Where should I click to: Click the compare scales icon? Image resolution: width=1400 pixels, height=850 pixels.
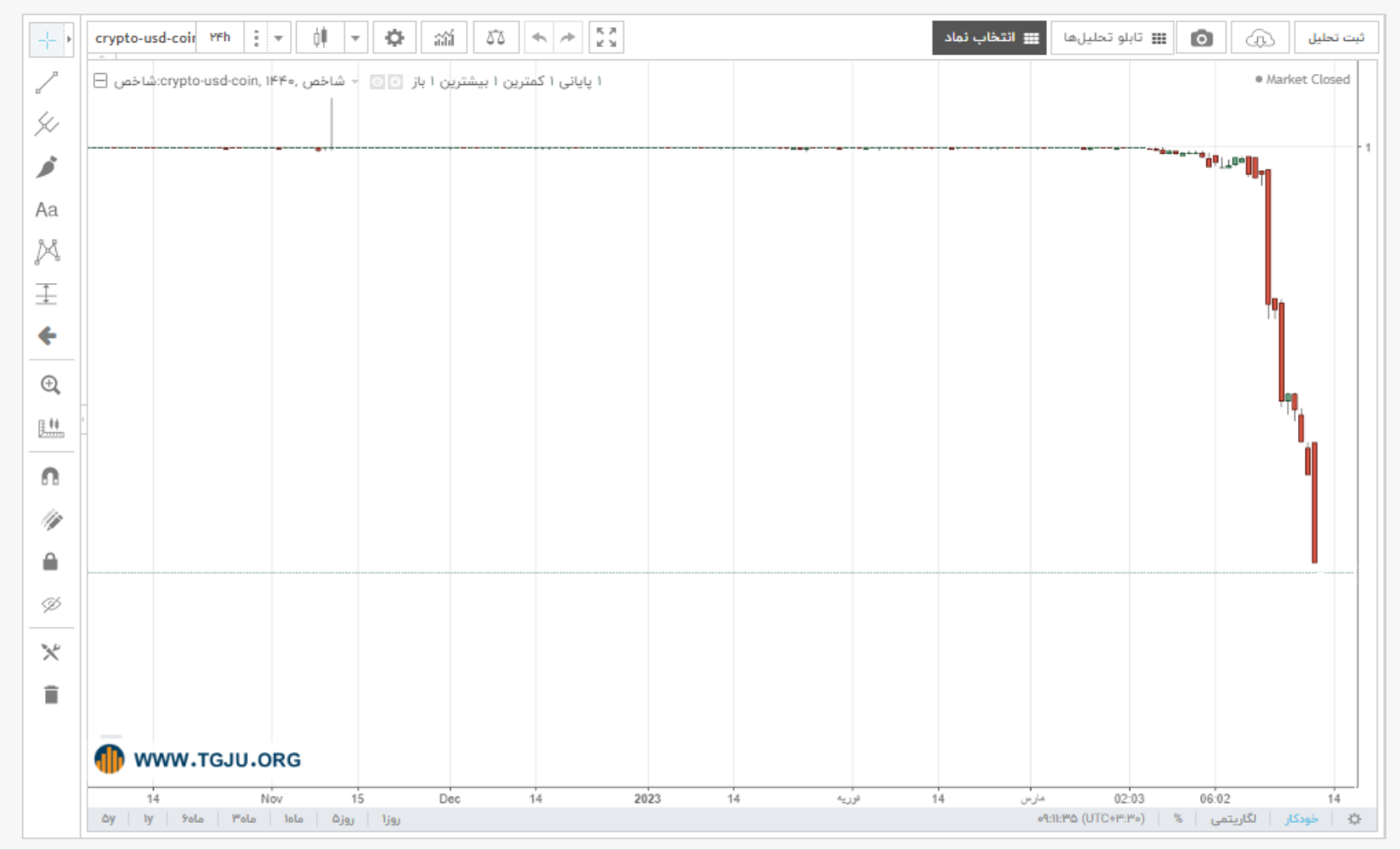point(496,37)
